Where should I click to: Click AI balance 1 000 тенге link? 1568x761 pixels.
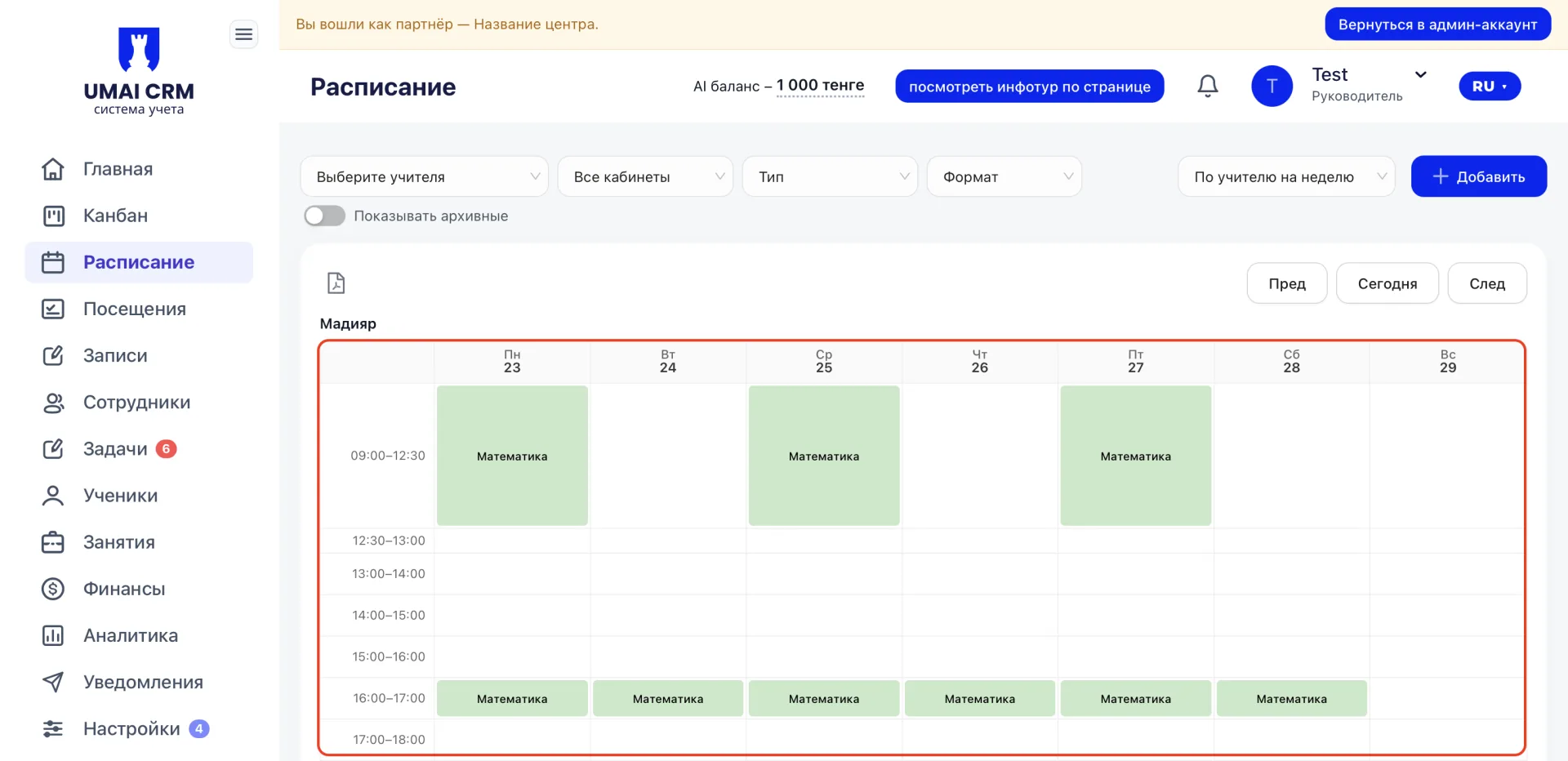pos(820,86)
